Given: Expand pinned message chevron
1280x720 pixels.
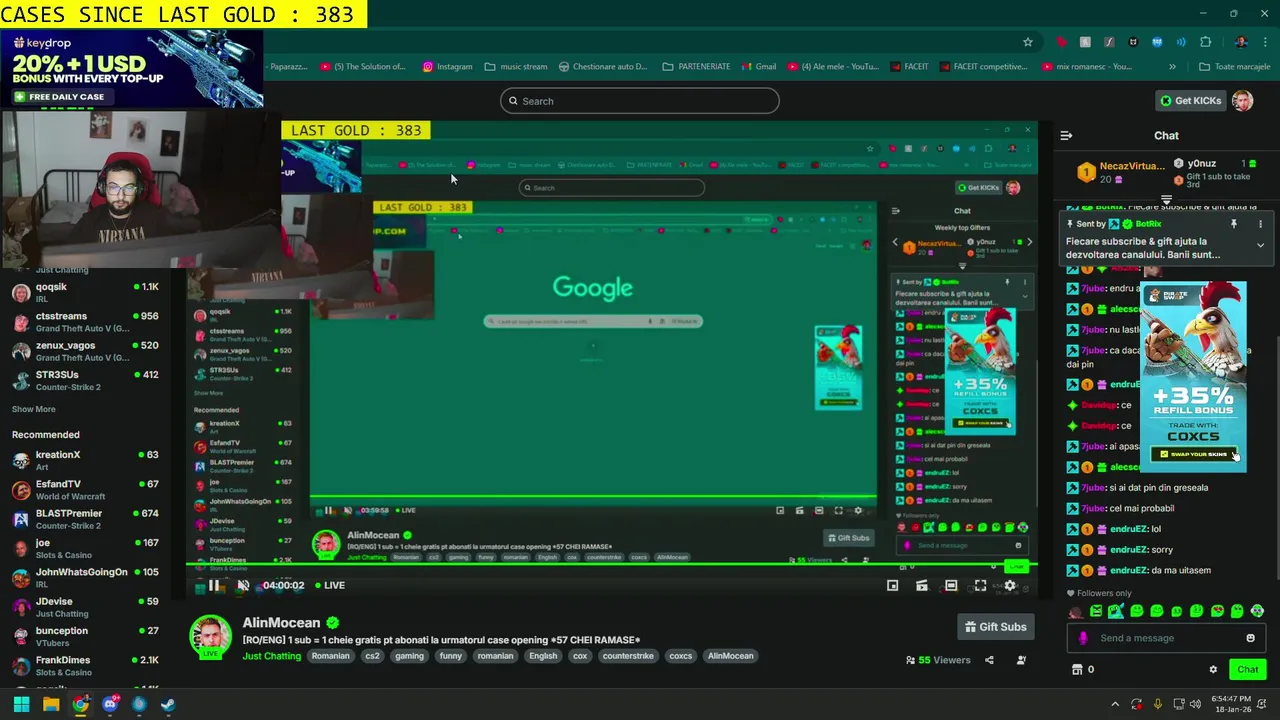Looking at the screenshot, I should tap(1260, 245).
